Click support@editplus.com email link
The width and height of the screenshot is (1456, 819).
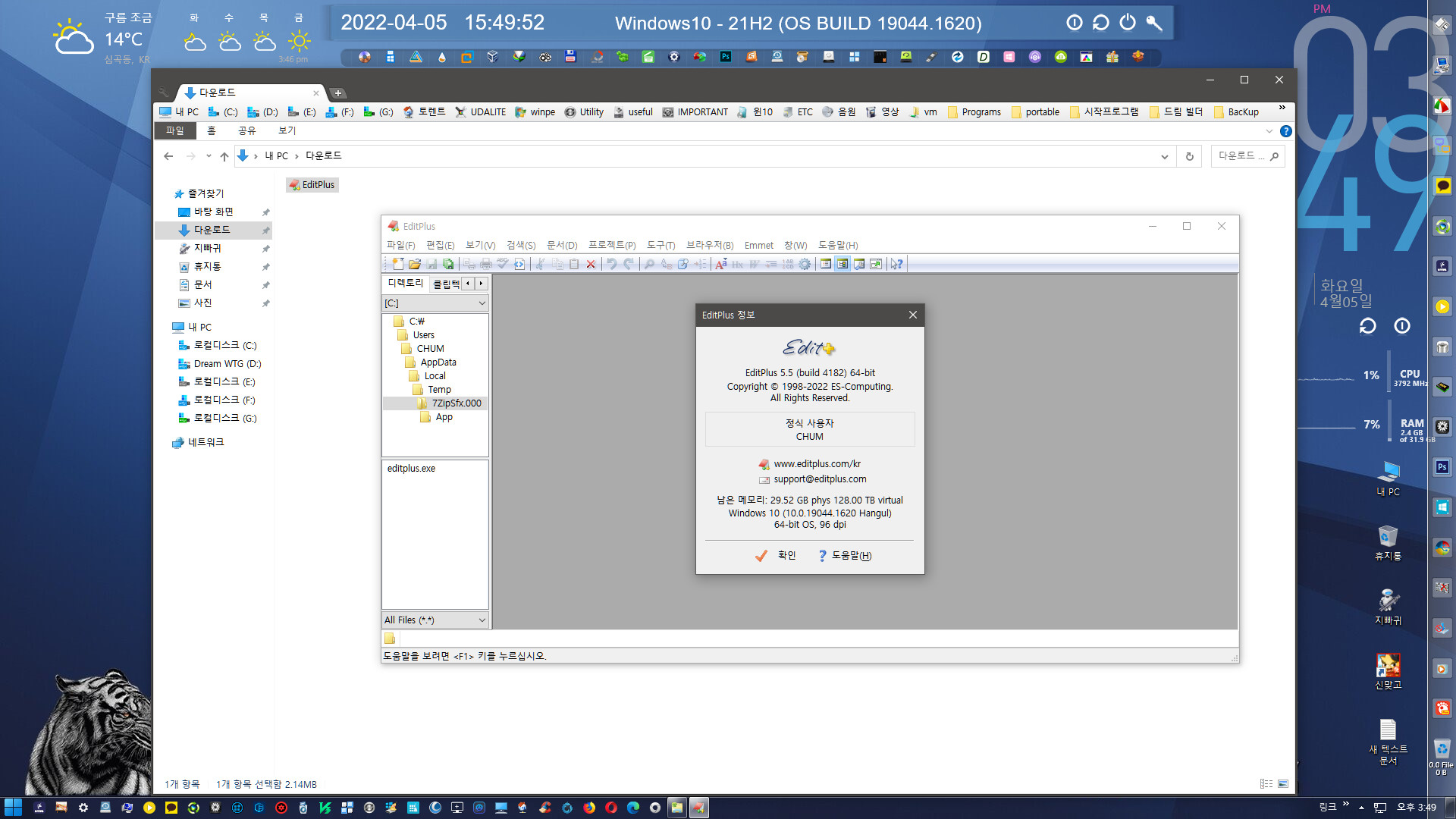820,479
